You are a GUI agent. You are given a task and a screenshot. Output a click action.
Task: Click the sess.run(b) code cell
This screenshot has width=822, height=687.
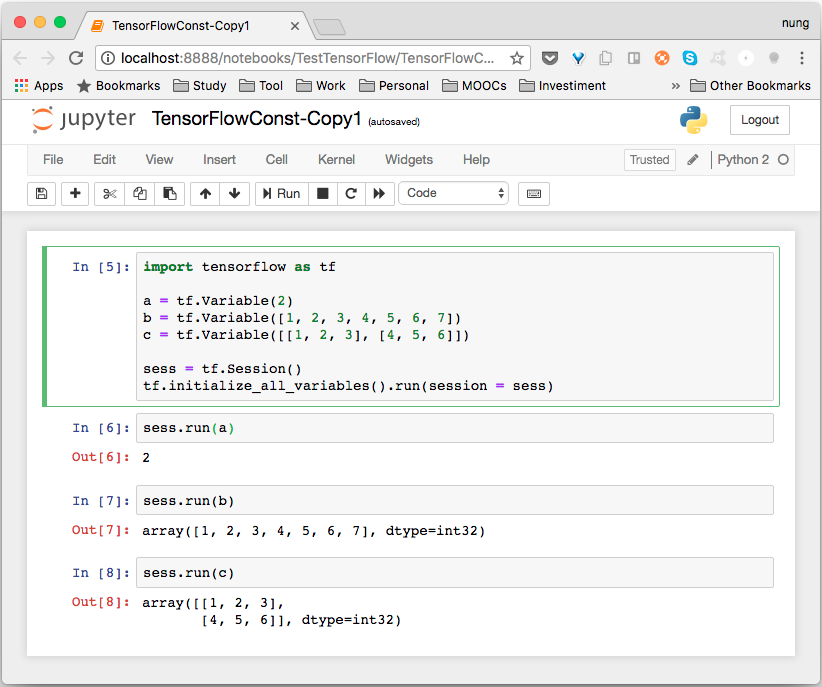click(x=455, y=500)
